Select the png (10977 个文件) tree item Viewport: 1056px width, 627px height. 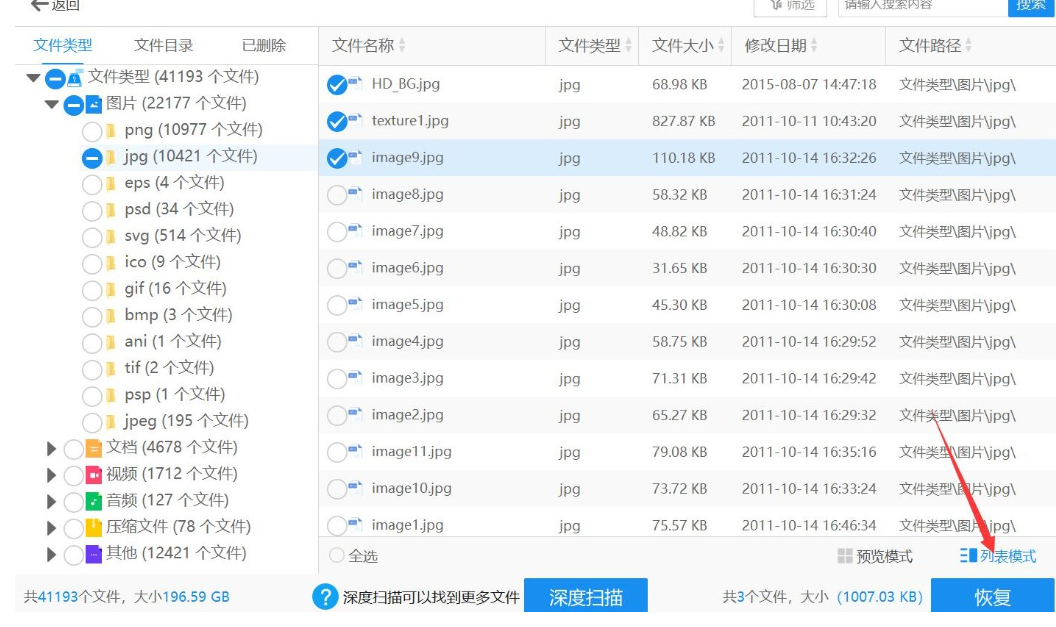tap(193, 130)
